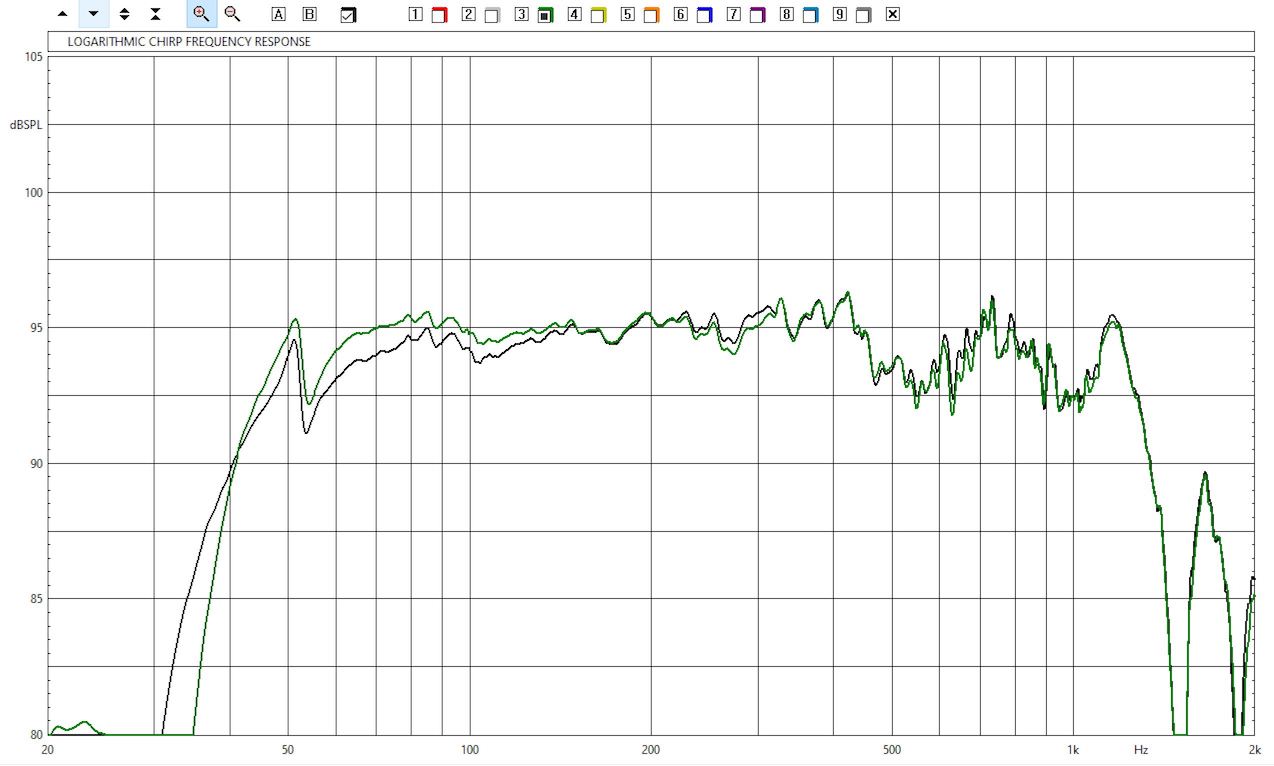Store curve in overlay slot 2
1274x766 pixels.
pos(468,14)
